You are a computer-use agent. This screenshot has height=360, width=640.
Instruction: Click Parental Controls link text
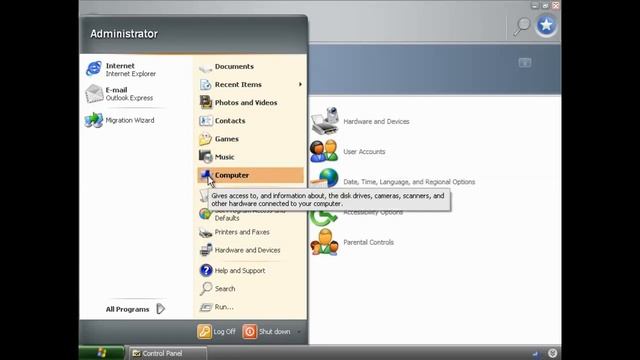point(369,242)
